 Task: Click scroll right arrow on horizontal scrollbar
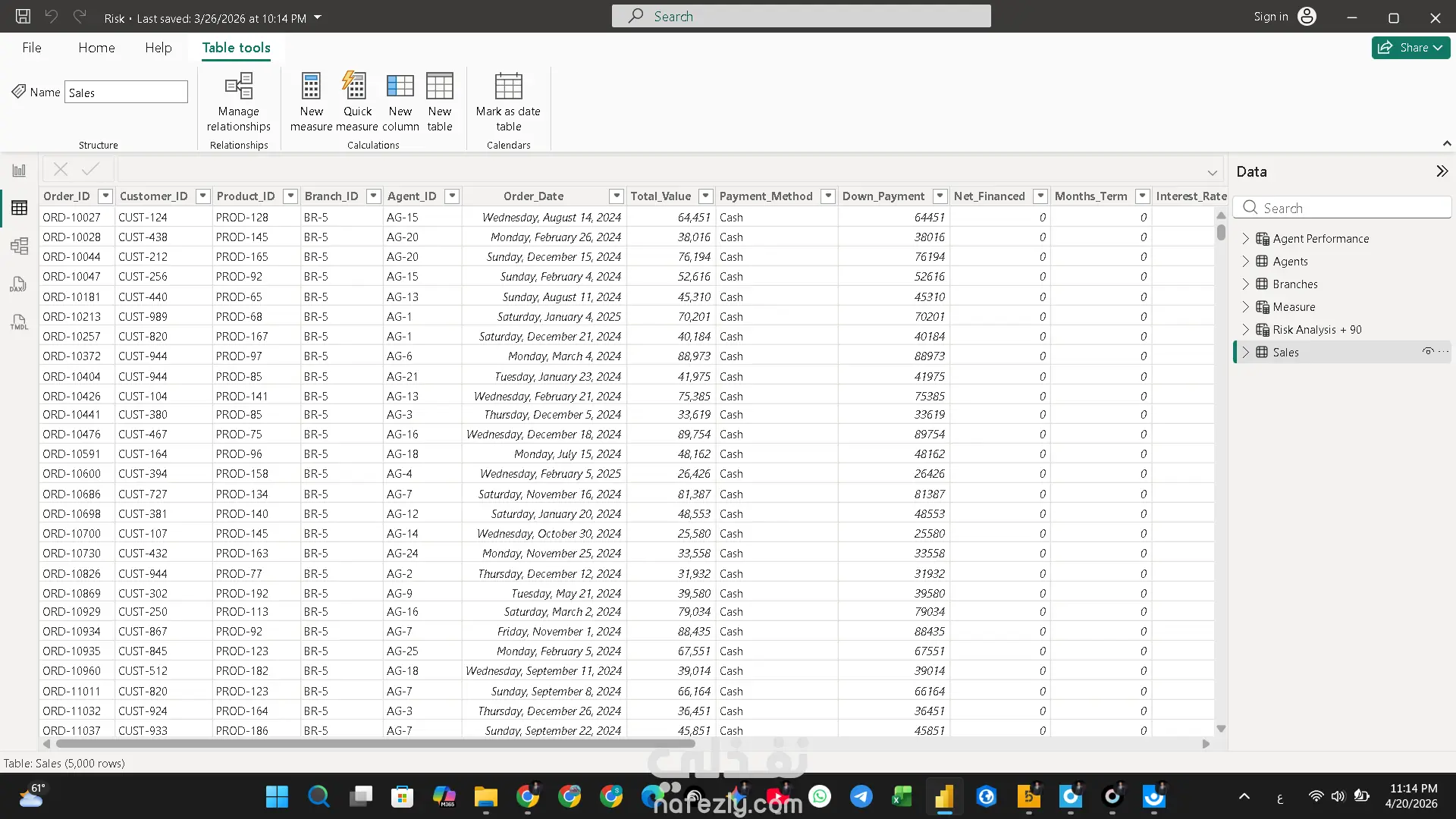pos(1207,744)
